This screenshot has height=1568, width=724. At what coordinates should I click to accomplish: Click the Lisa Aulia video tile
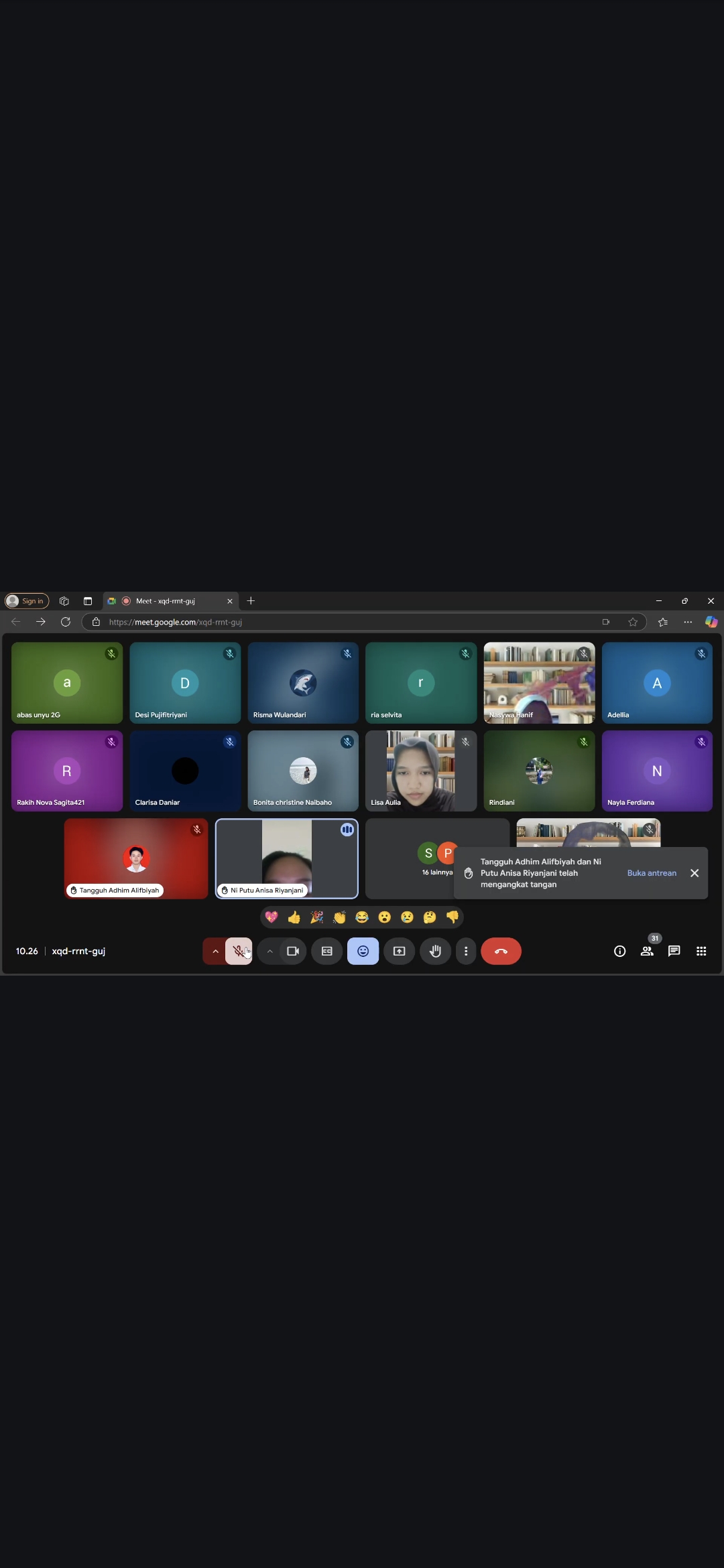(x=421, y=771)
